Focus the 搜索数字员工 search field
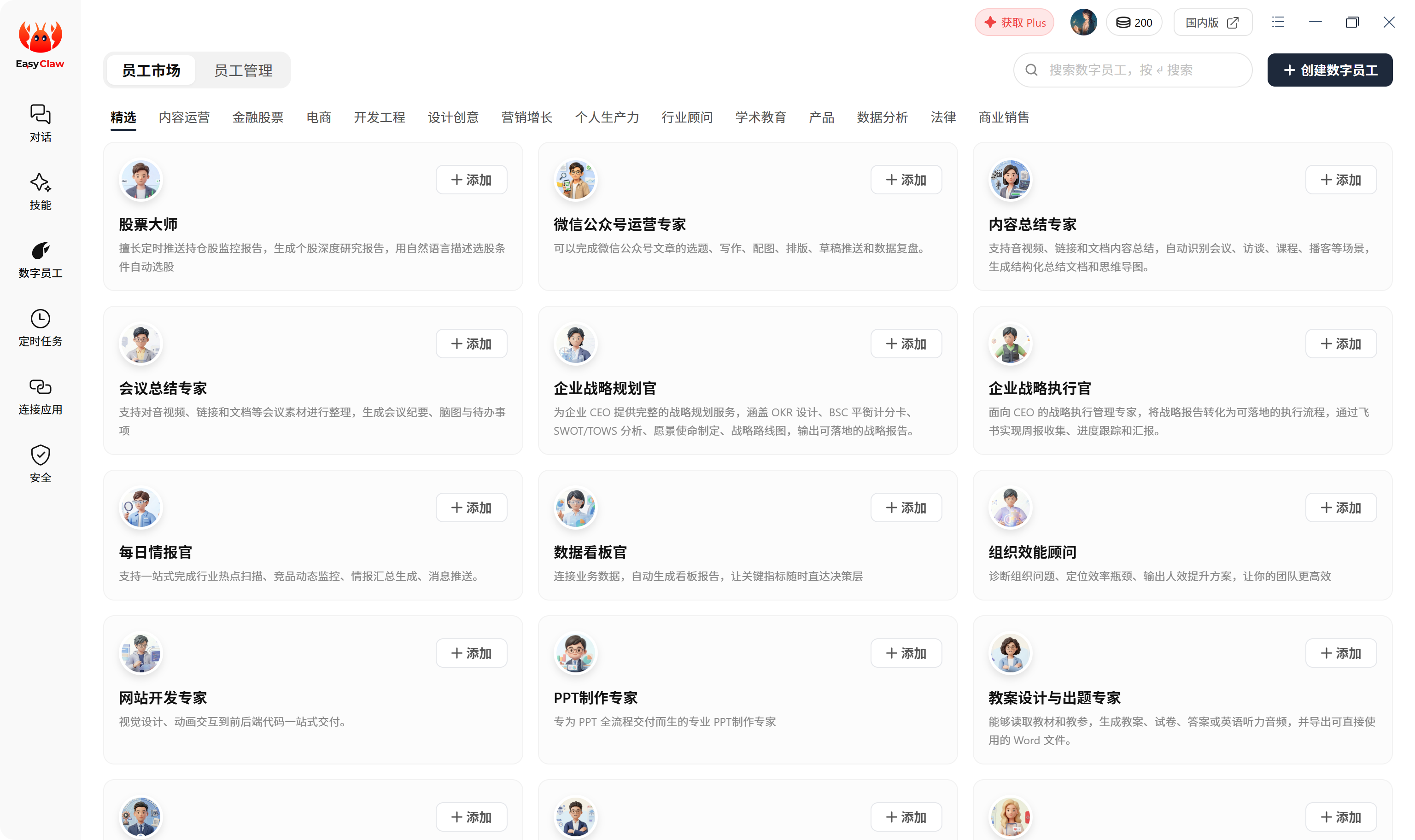 click(1133, 70)
